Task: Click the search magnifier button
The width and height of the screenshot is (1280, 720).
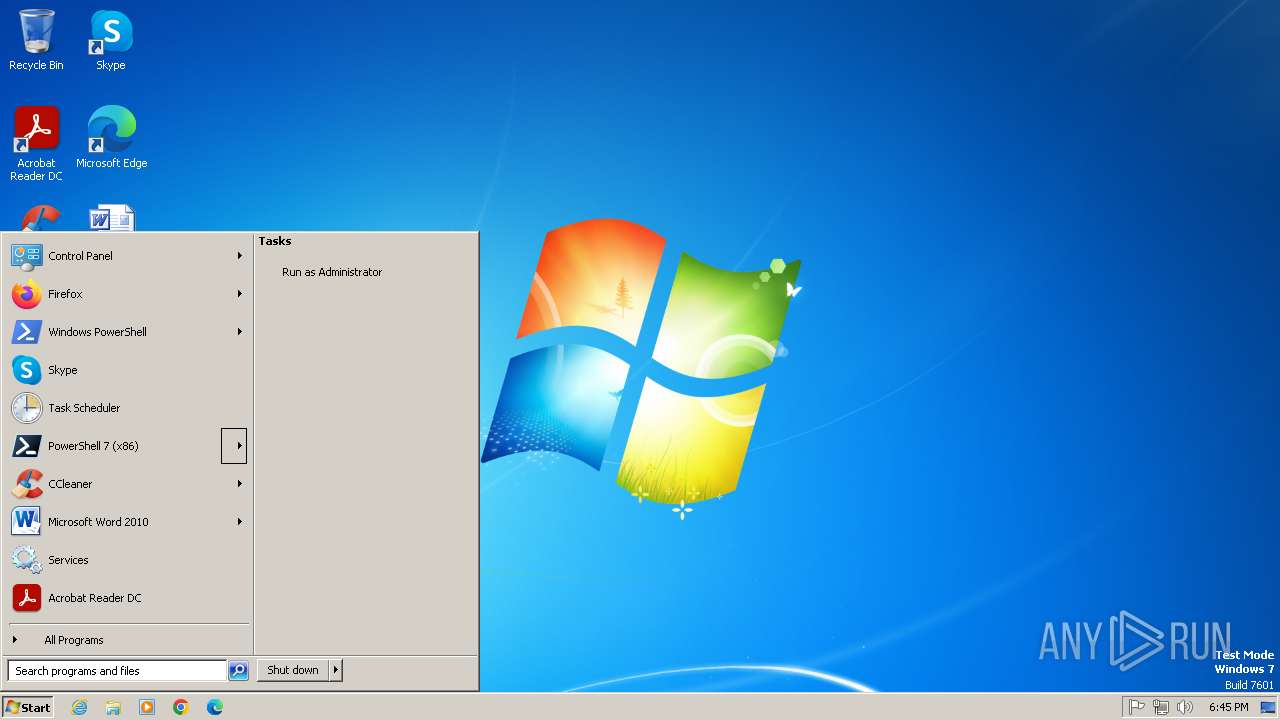Action: coord(238,671)
